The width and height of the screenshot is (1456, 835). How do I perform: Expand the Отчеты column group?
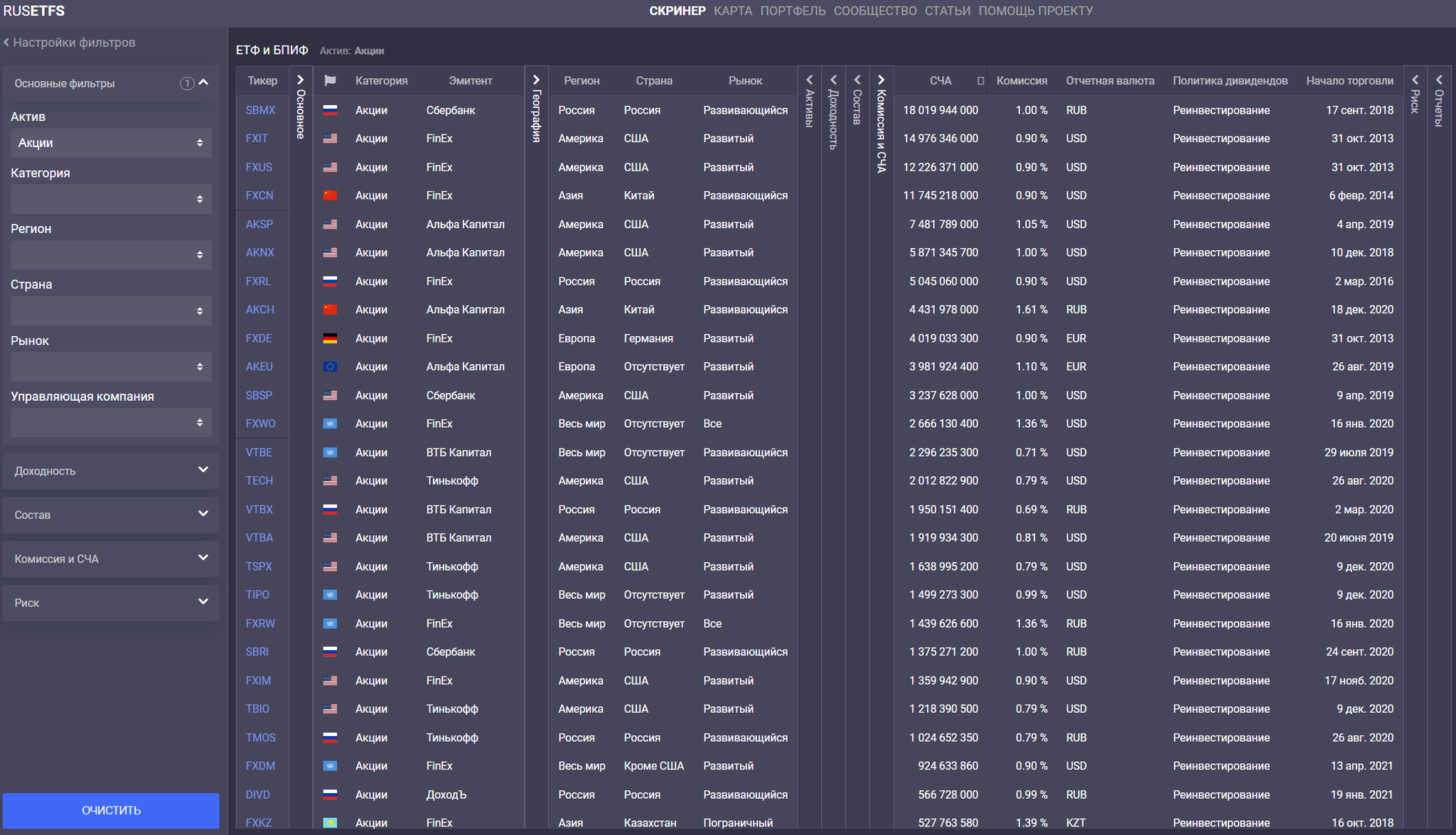(1439, 80)
